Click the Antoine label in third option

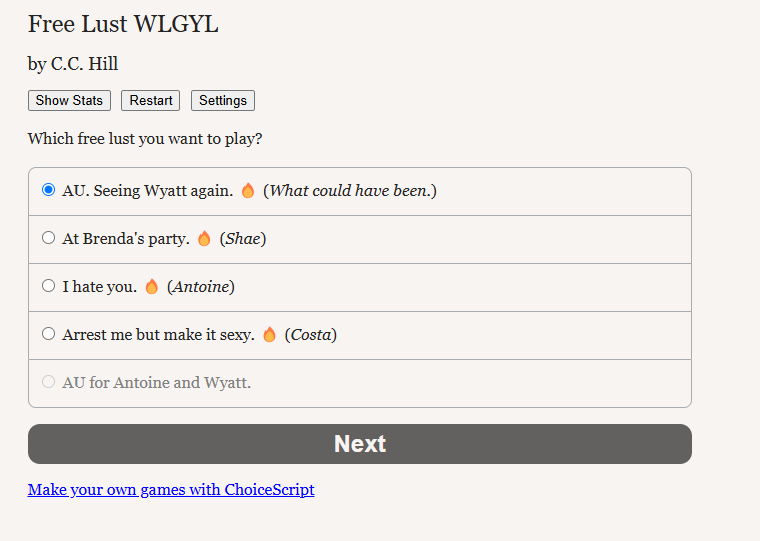tap(201, 286)
